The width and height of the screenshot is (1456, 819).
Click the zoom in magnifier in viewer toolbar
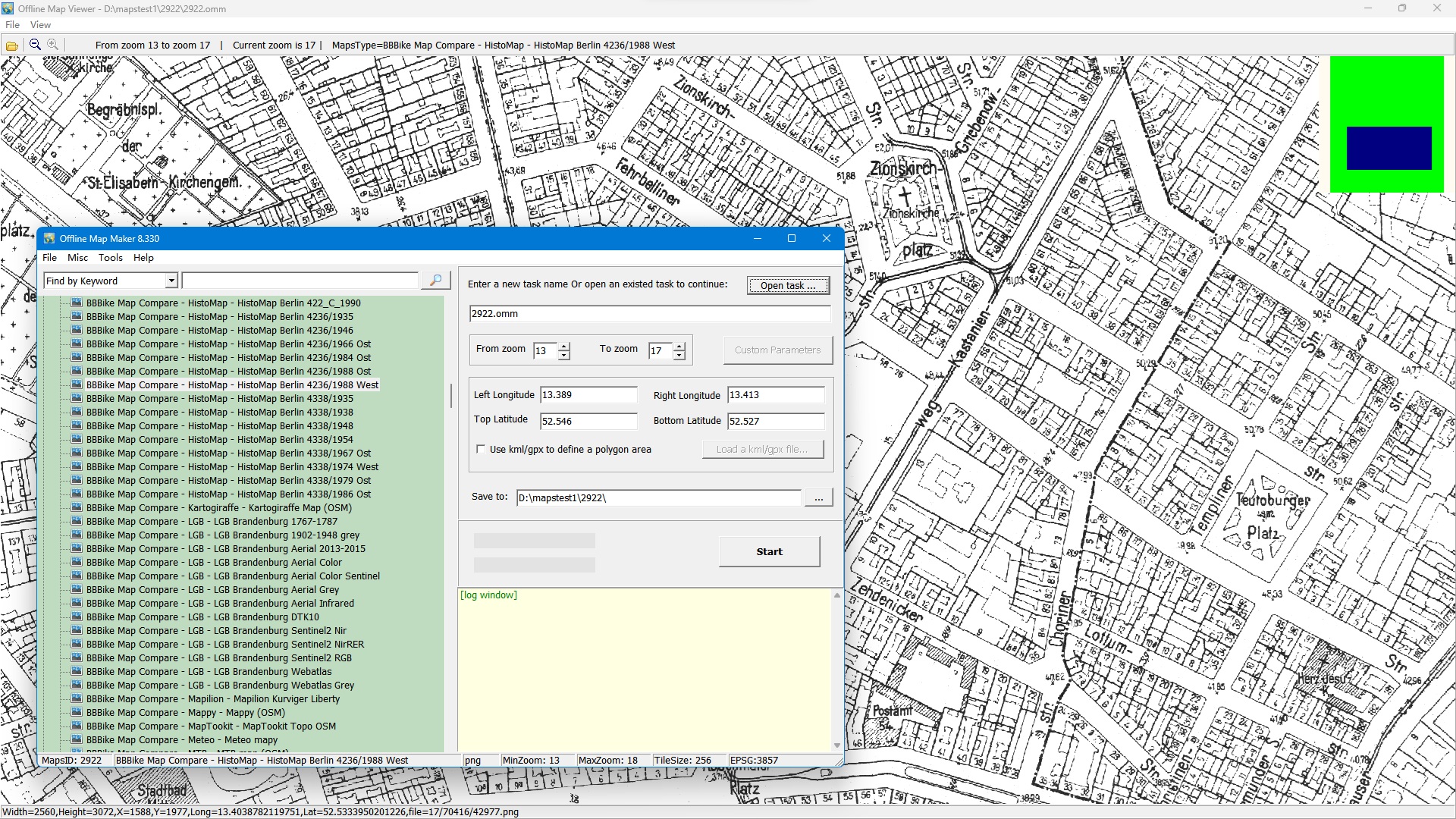53,45
